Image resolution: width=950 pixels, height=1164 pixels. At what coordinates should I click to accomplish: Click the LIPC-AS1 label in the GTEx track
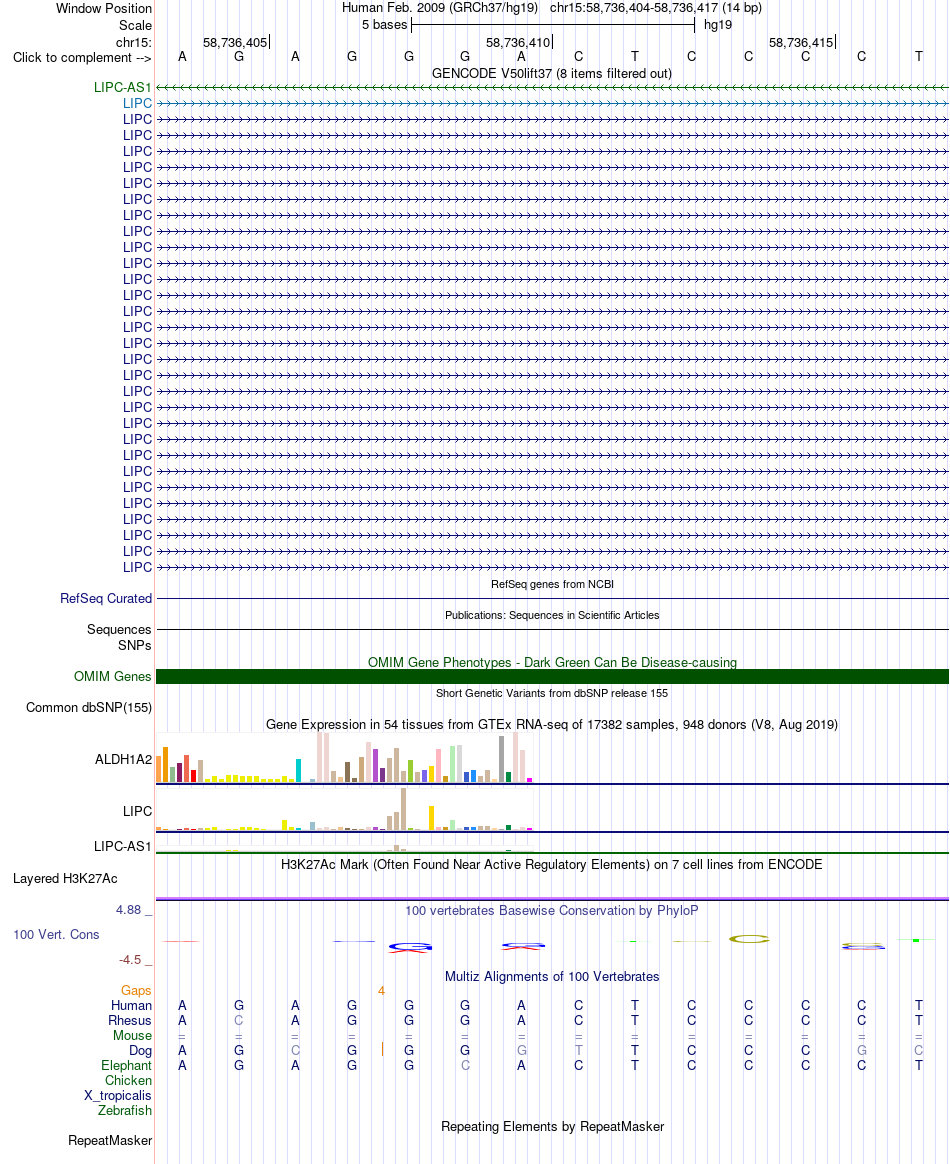click(122, 846)
